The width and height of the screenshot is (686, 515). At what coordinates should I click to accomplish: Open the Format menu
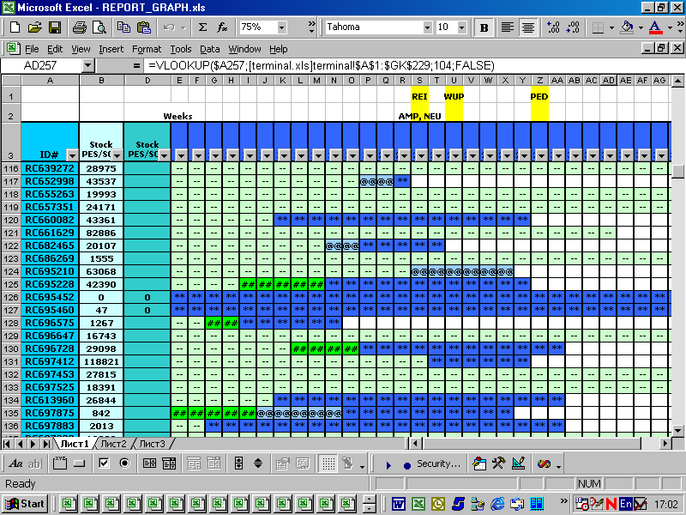point(147,49)
